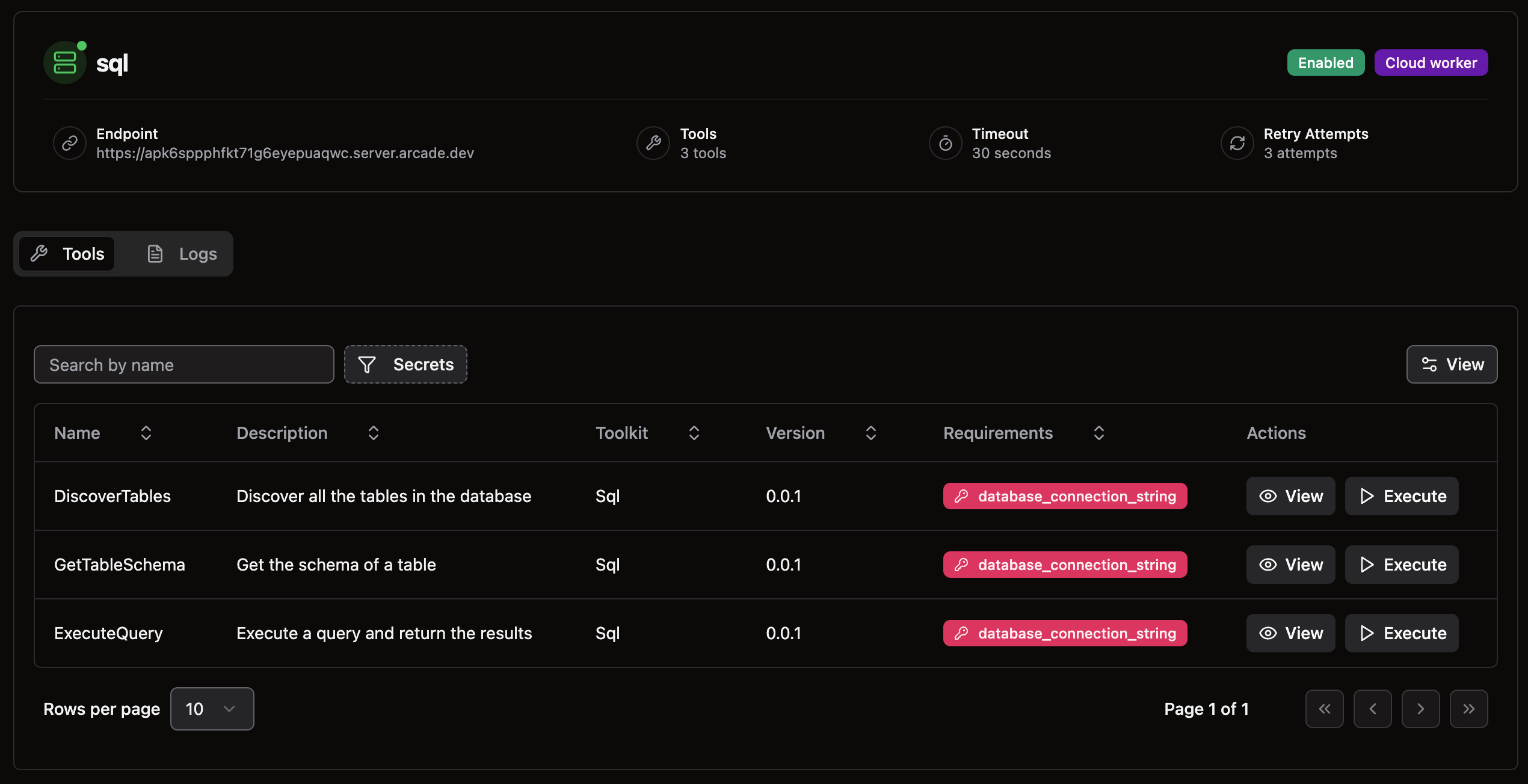This screenshot has width=1528, height=784.
Task: Click the Secrets filter icon
Action: 367,364
